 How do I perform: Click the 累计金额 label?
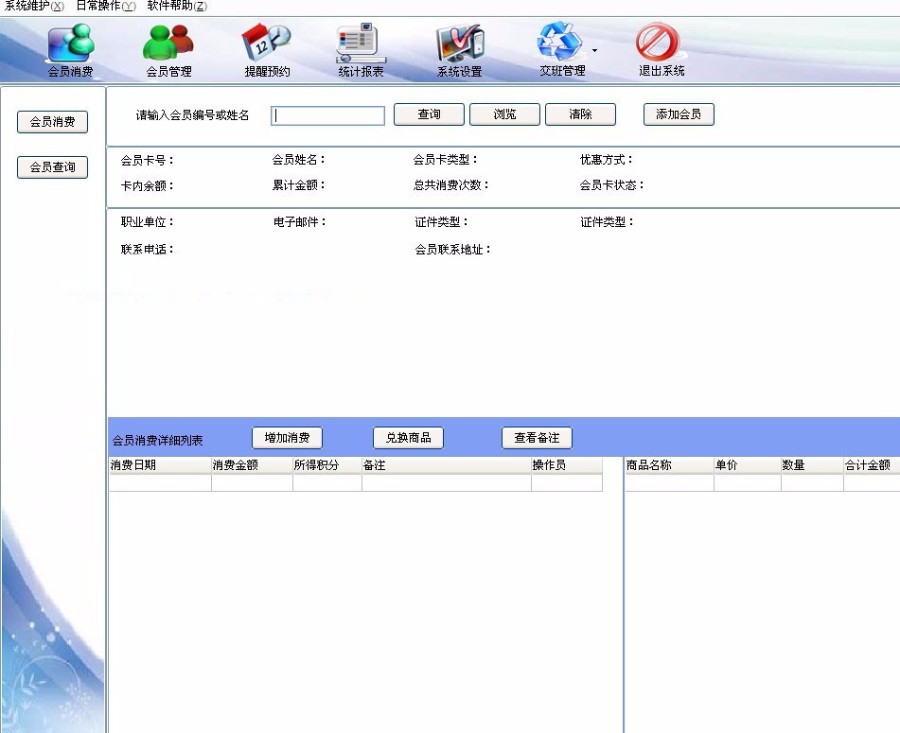tap(298, 185)
